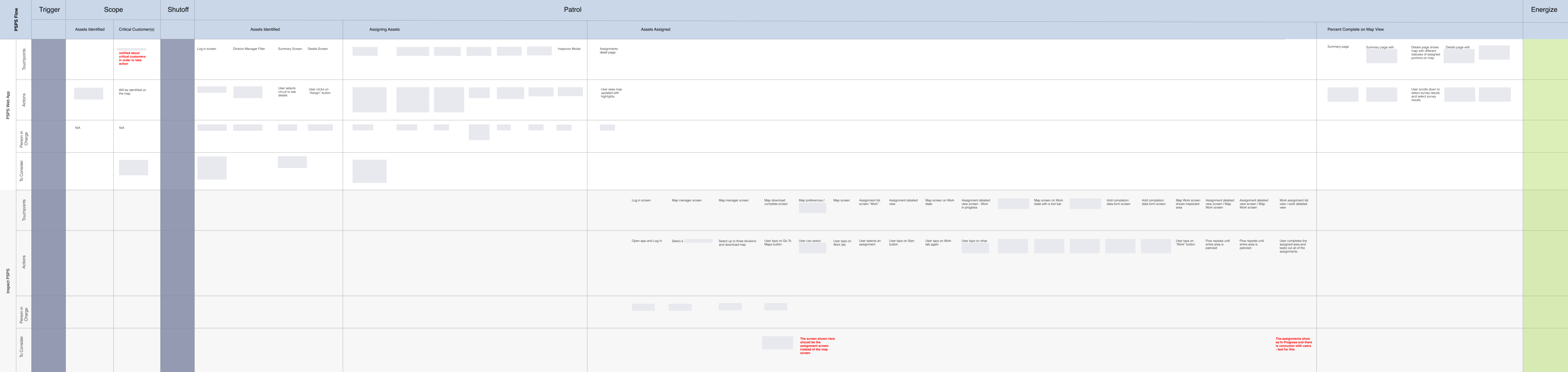Select the Energize phase header
The width and height of the screenshot is (1568, 372).
click(x=1544, y=10)
